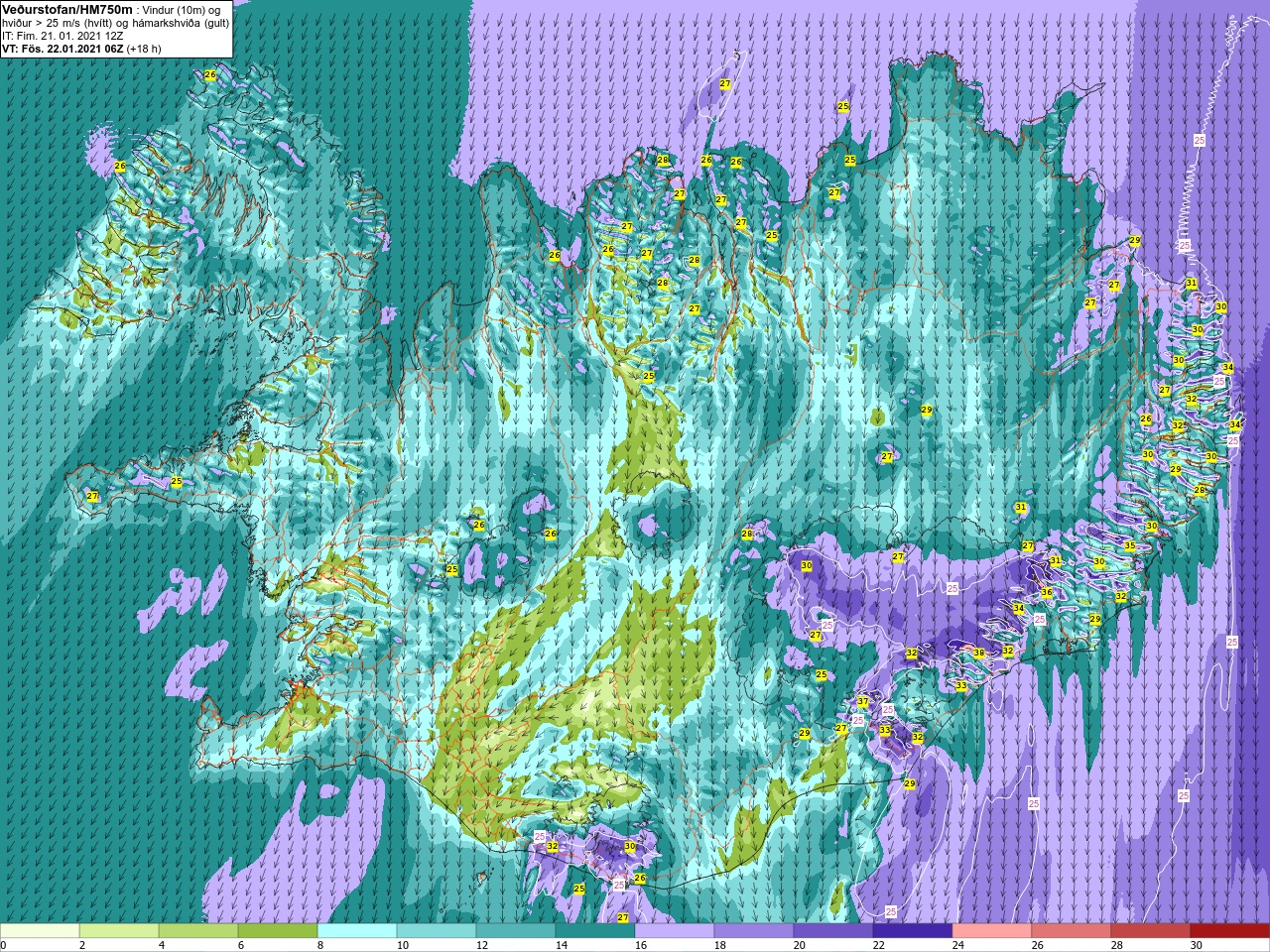The width and height of the screenshot is (1270, 952).
Task: Click the indigo legend swatch between 22 and 24
Action: pyautogui.click(x=913, y=932)
